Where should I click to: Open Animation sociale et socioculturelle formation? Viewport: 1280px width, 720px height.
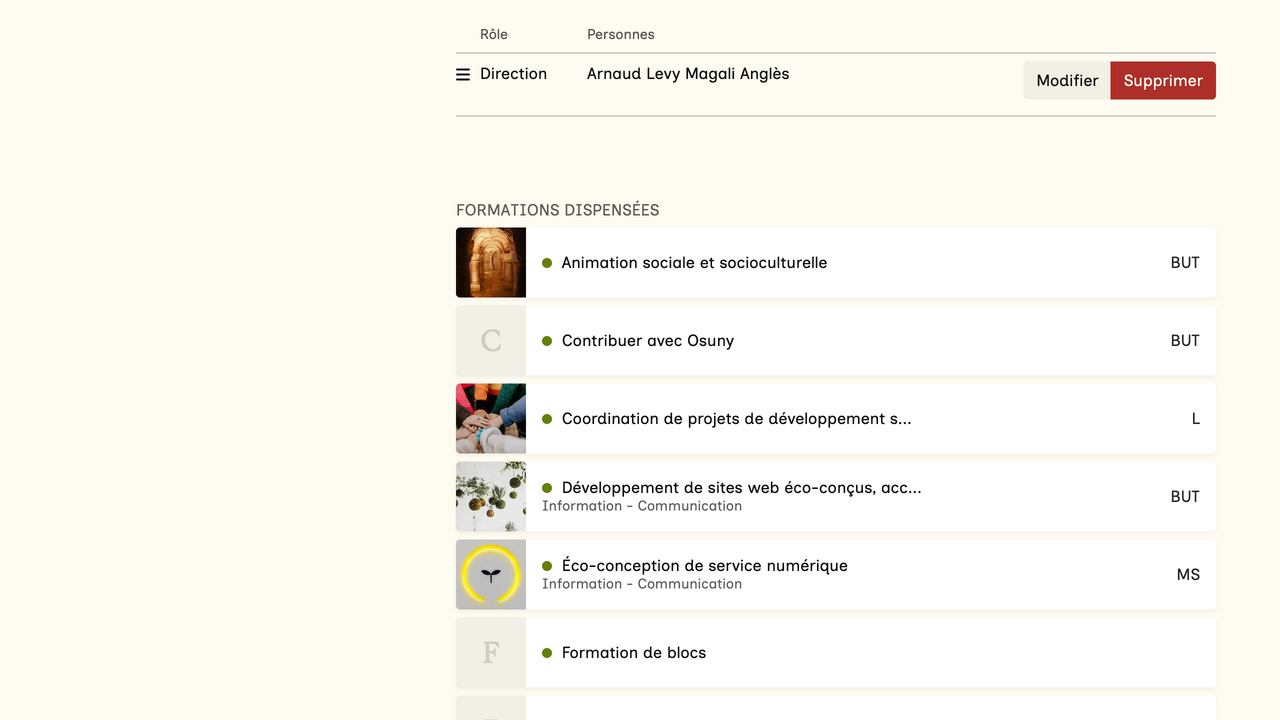pyautogui.click(x=694, y=263)
